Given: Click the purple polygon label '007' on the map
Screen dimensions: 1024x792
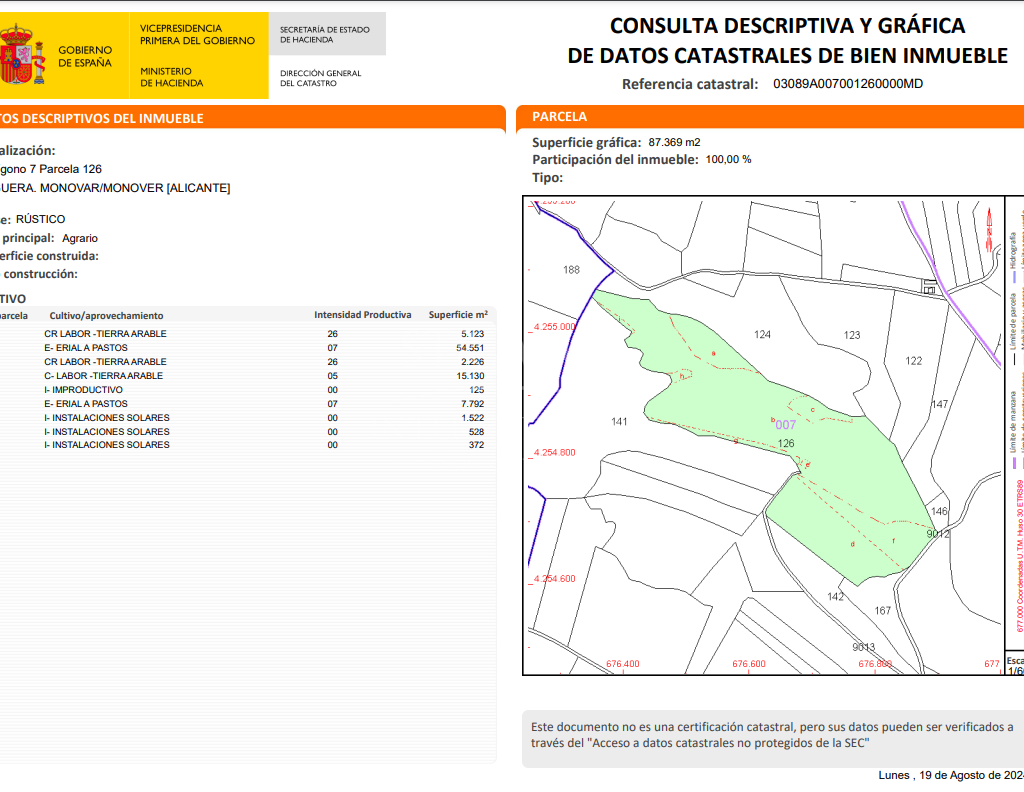Looking at the screenshot, I should [x=786, y=425].
